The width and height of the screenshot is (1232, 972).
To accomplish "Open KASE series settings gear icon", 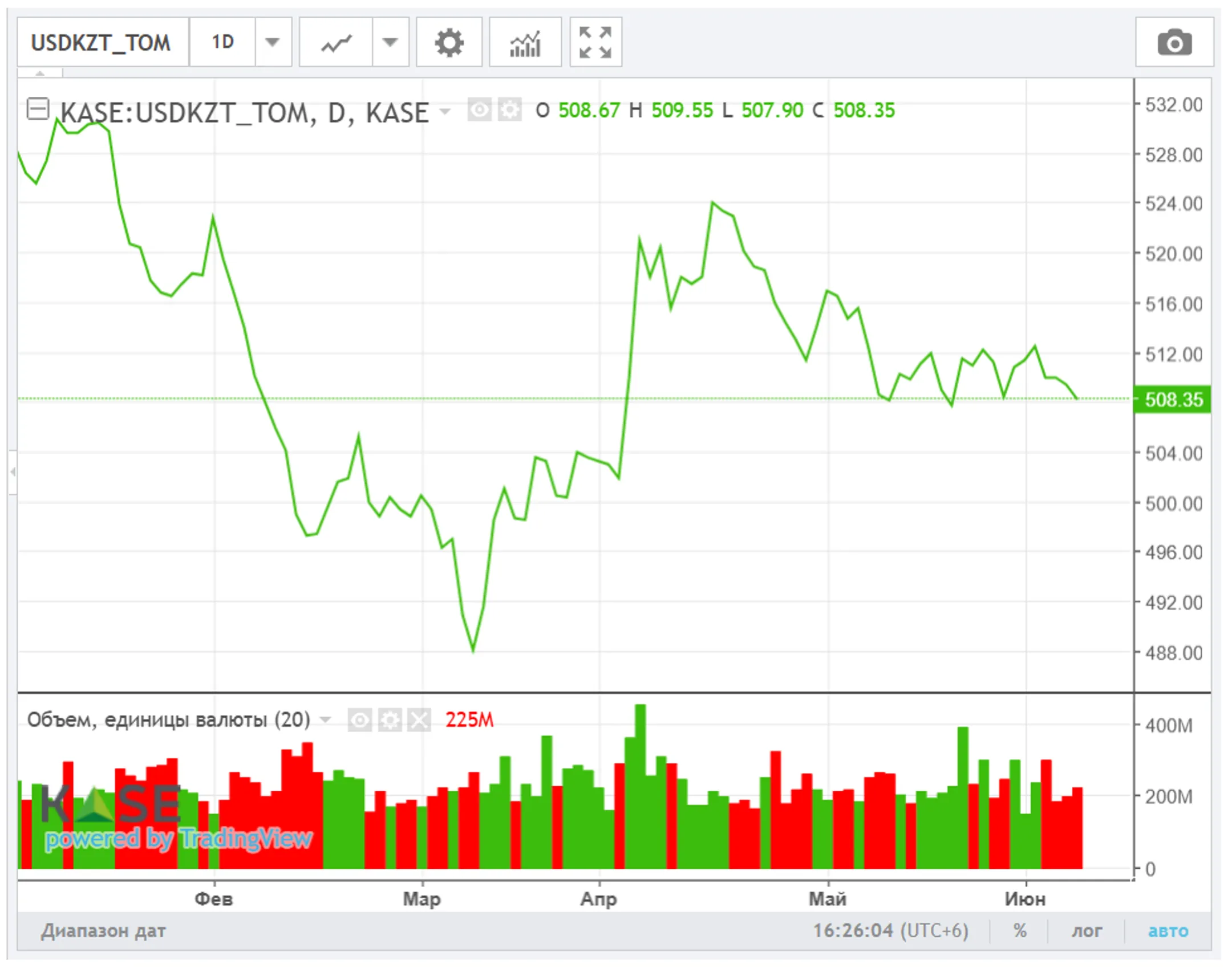I will pyautogui.click(x=509, y=109).
